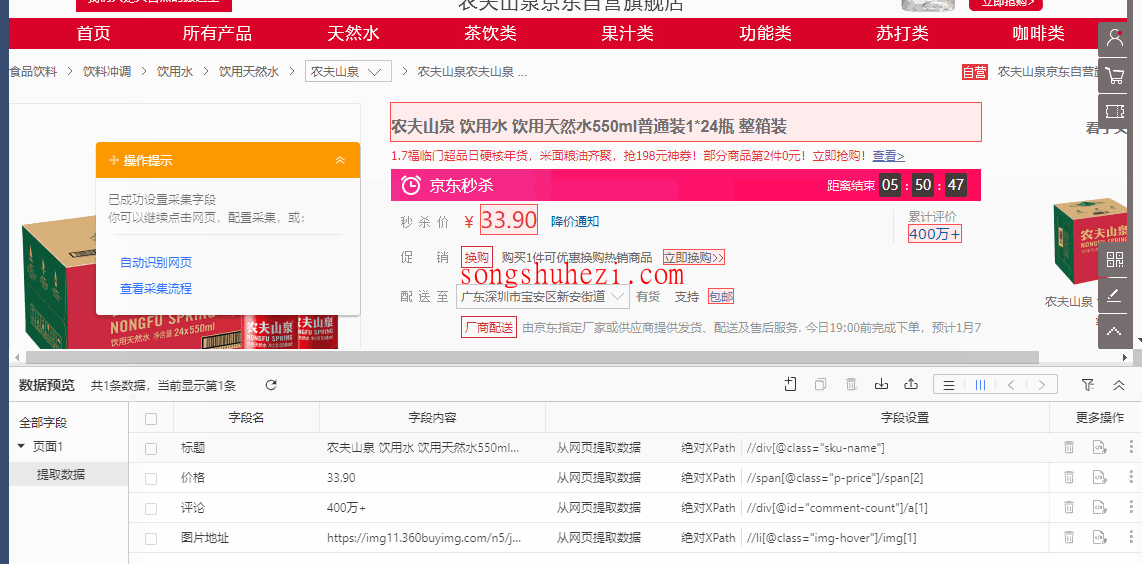Open the 天然水 navigation tab
The image size is (1142, 564).
tap(353, 34)
